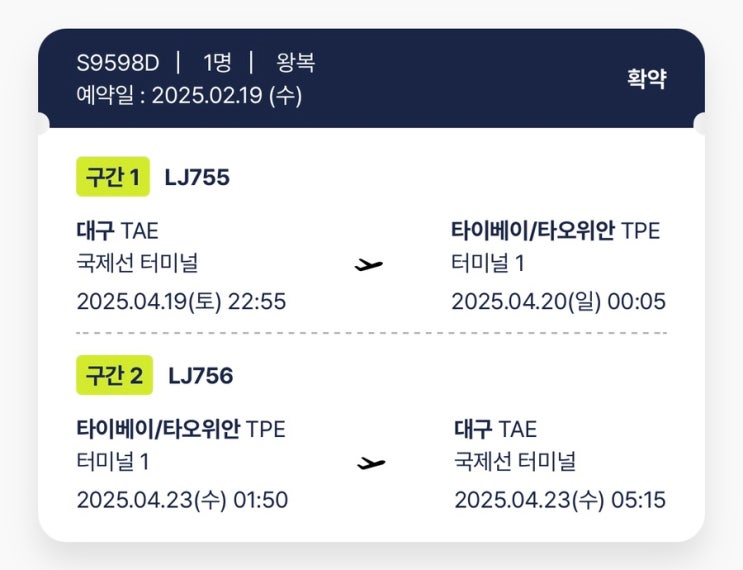This screenshot has width=743, height=570.
Task: Select 대구 TAE arrival in segment 2
Action: click(495, 429)
